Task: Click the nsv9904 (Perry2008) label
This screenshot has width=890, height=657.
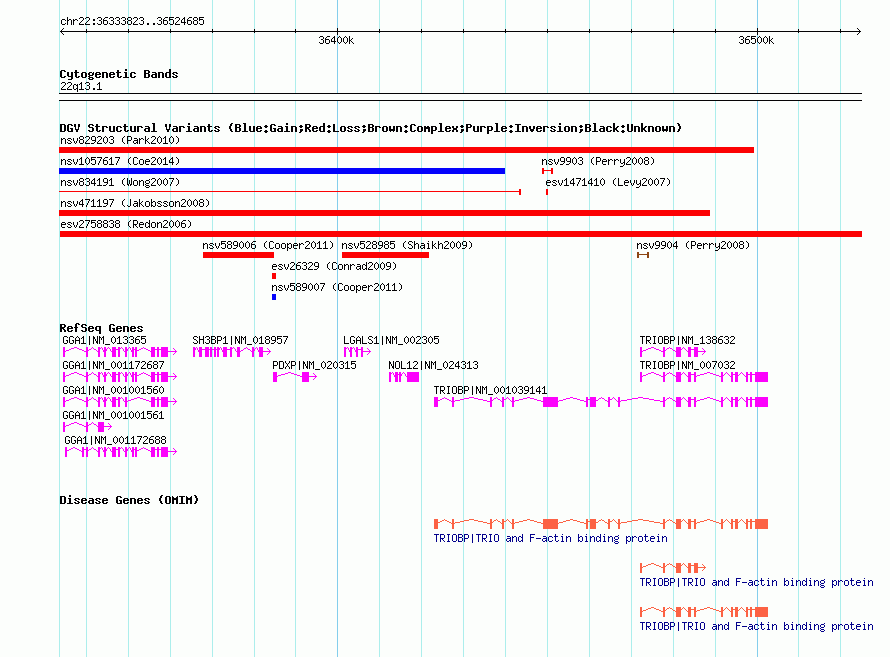Action: click(x=693, y=245)
